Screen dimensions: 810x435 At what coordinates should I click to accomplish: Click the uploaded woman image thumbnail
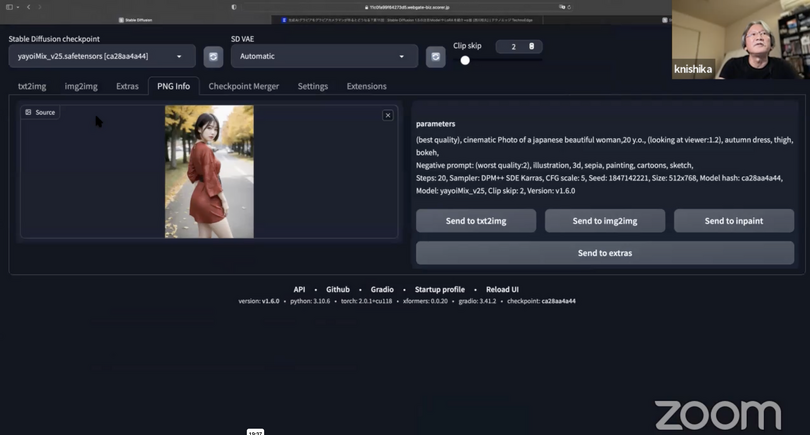click(x=209, y=172)
